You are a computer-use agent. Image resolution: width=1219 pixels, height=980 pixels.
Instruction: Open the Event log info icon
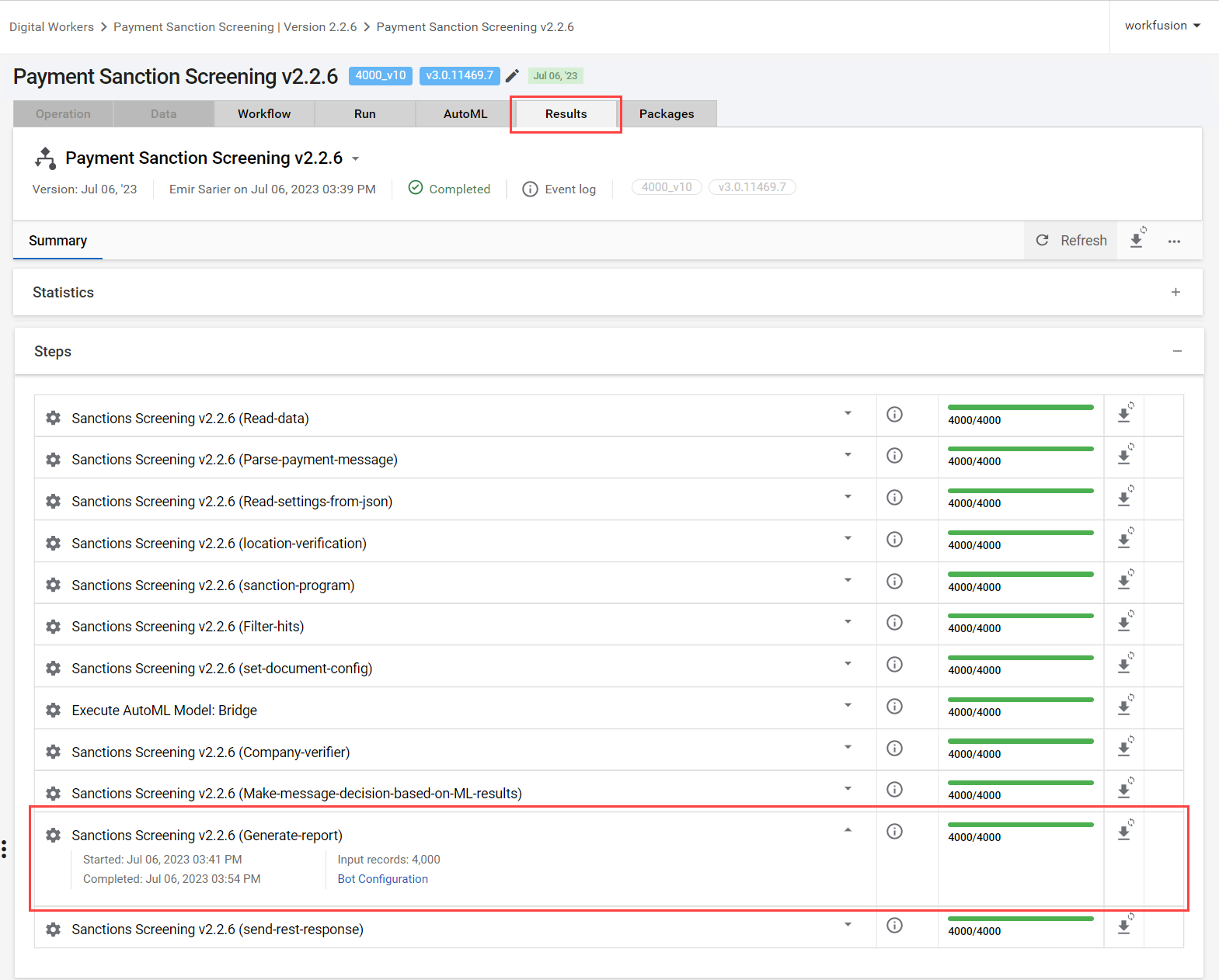pyautogui.click(x=530, y=189)
